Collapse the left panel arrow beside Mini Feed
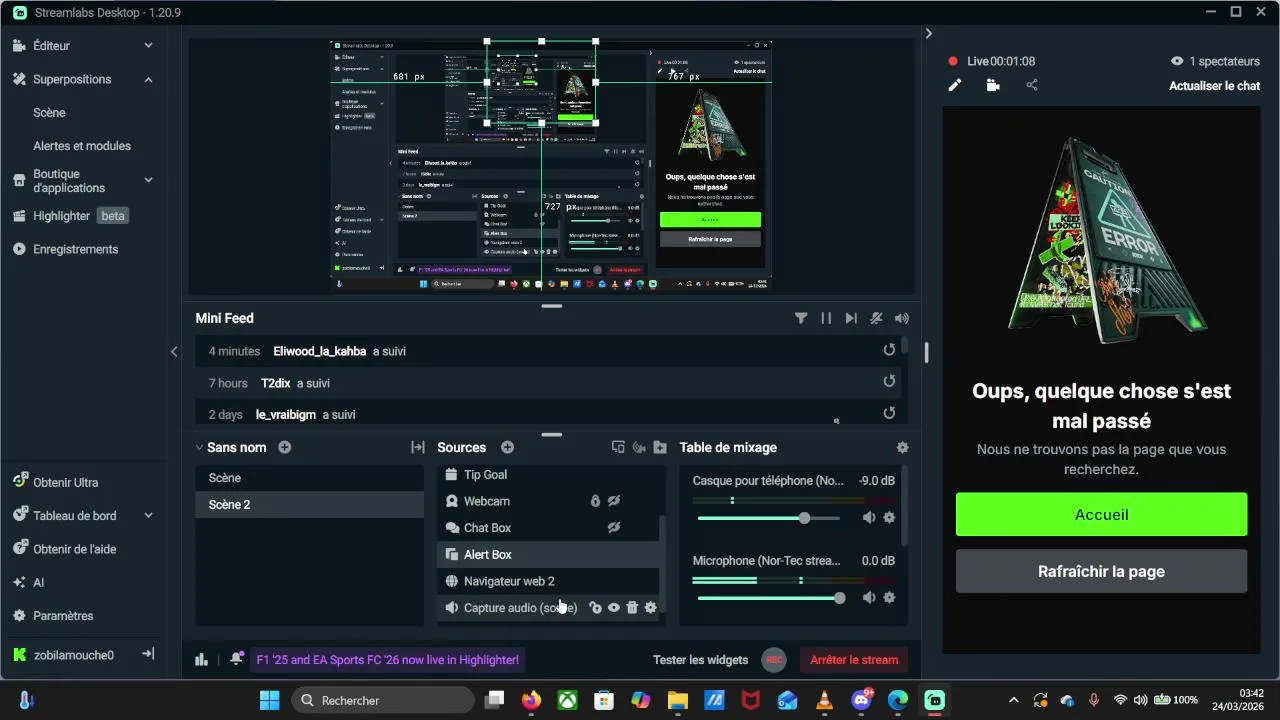1280x720 pixels. [174, 351]
